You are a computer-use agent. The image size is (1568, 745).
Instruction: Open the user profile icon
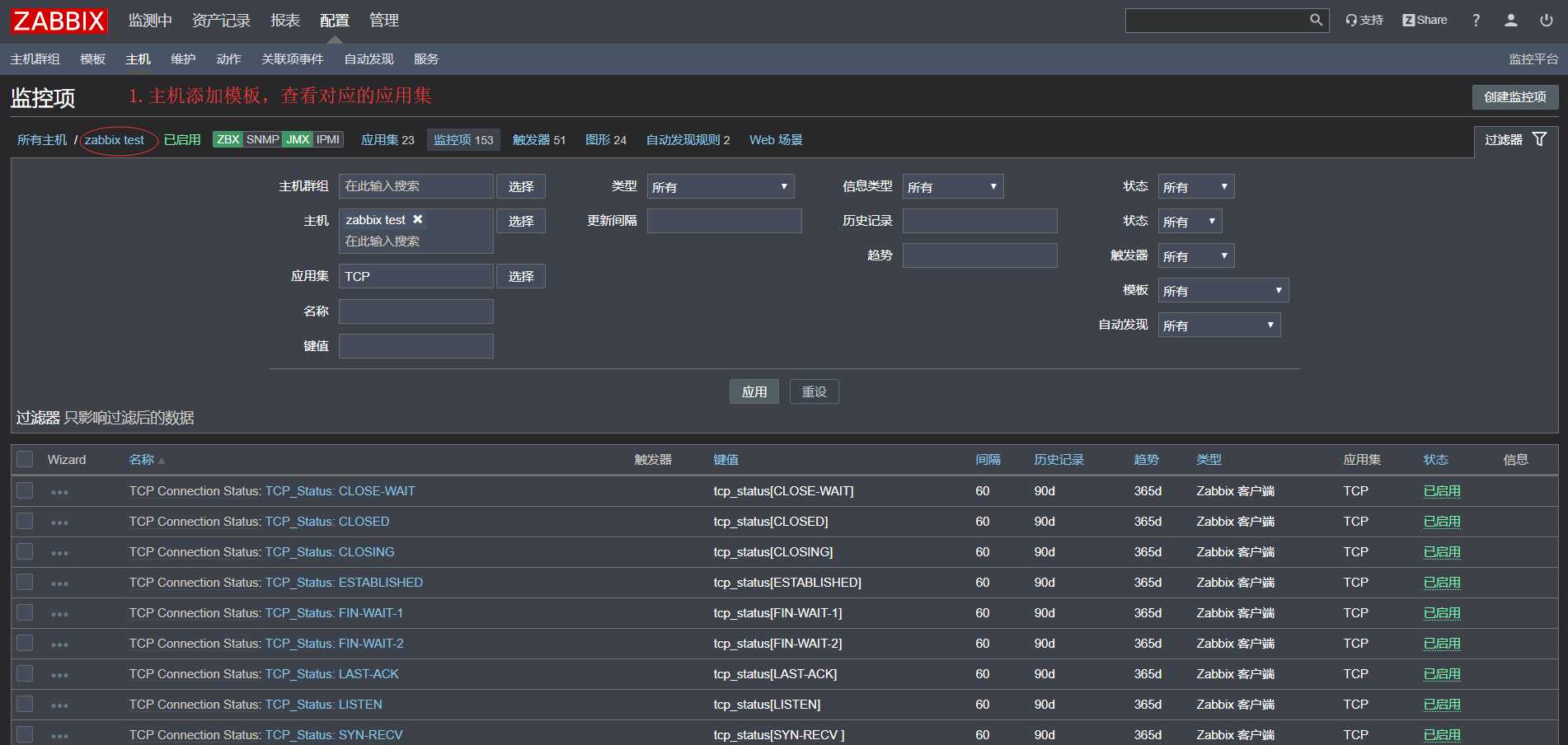click(1510, 20)
